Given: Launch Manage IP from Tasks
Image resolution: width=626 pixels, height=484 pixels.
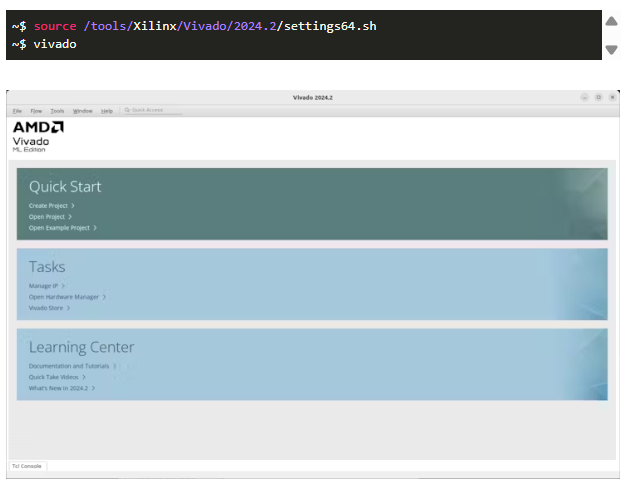Looking at the screenshot, I should coord(43,286).
